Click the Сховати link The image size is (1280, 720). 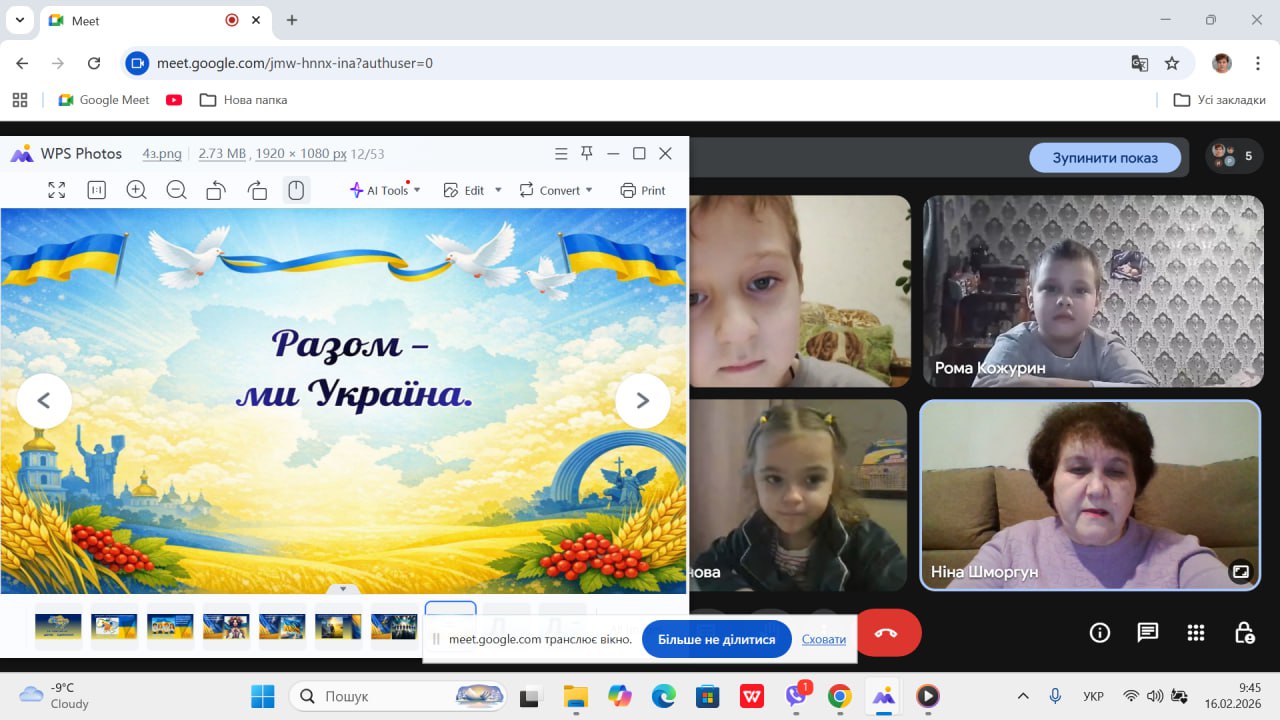(823, 639)
